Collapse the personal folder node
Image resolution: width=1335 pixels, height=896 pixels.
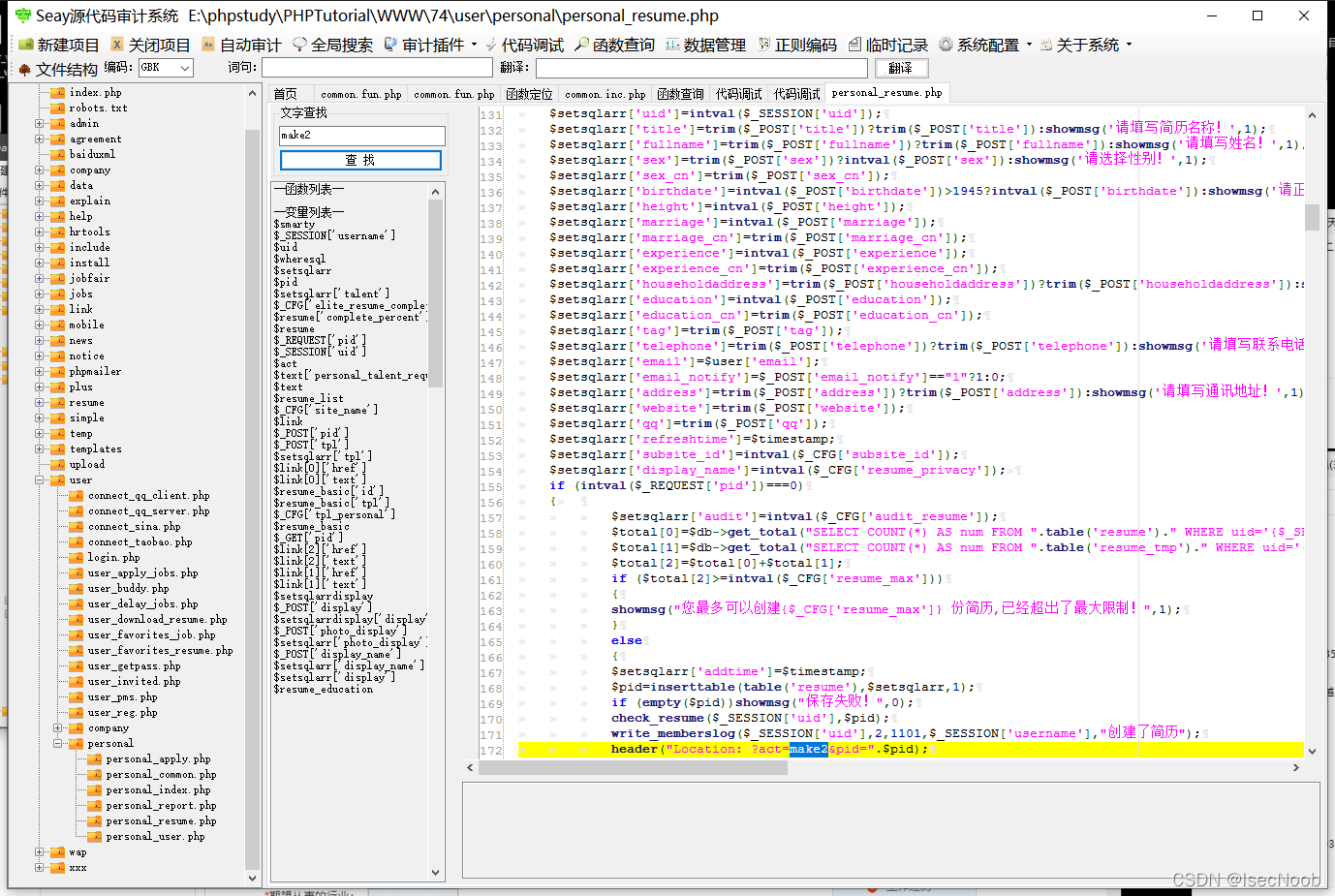(58, 744)
